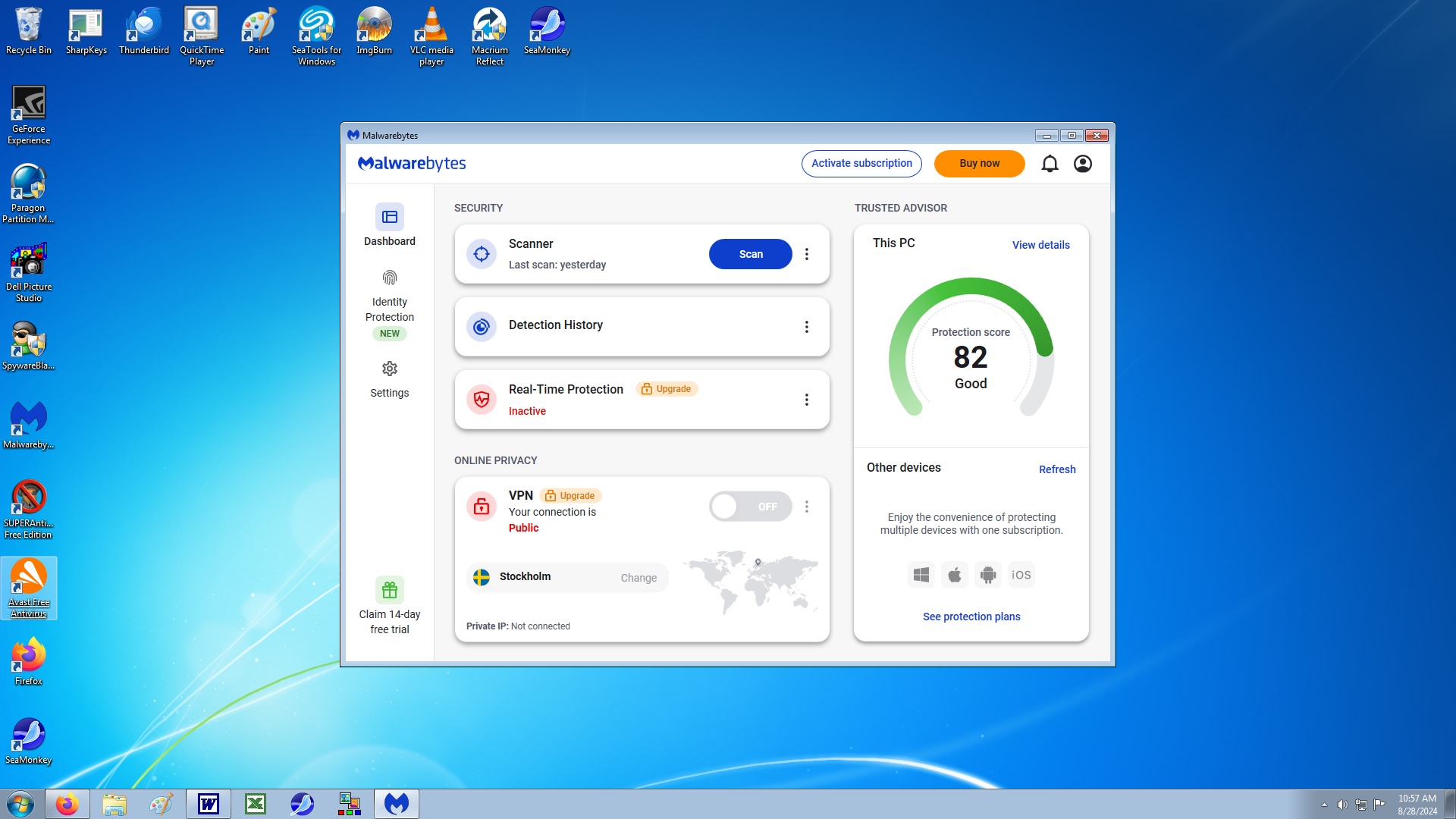Click the Windows platform icon
Image resolution: width=1456 pixels, height=819 pixels.
(921, 575)
